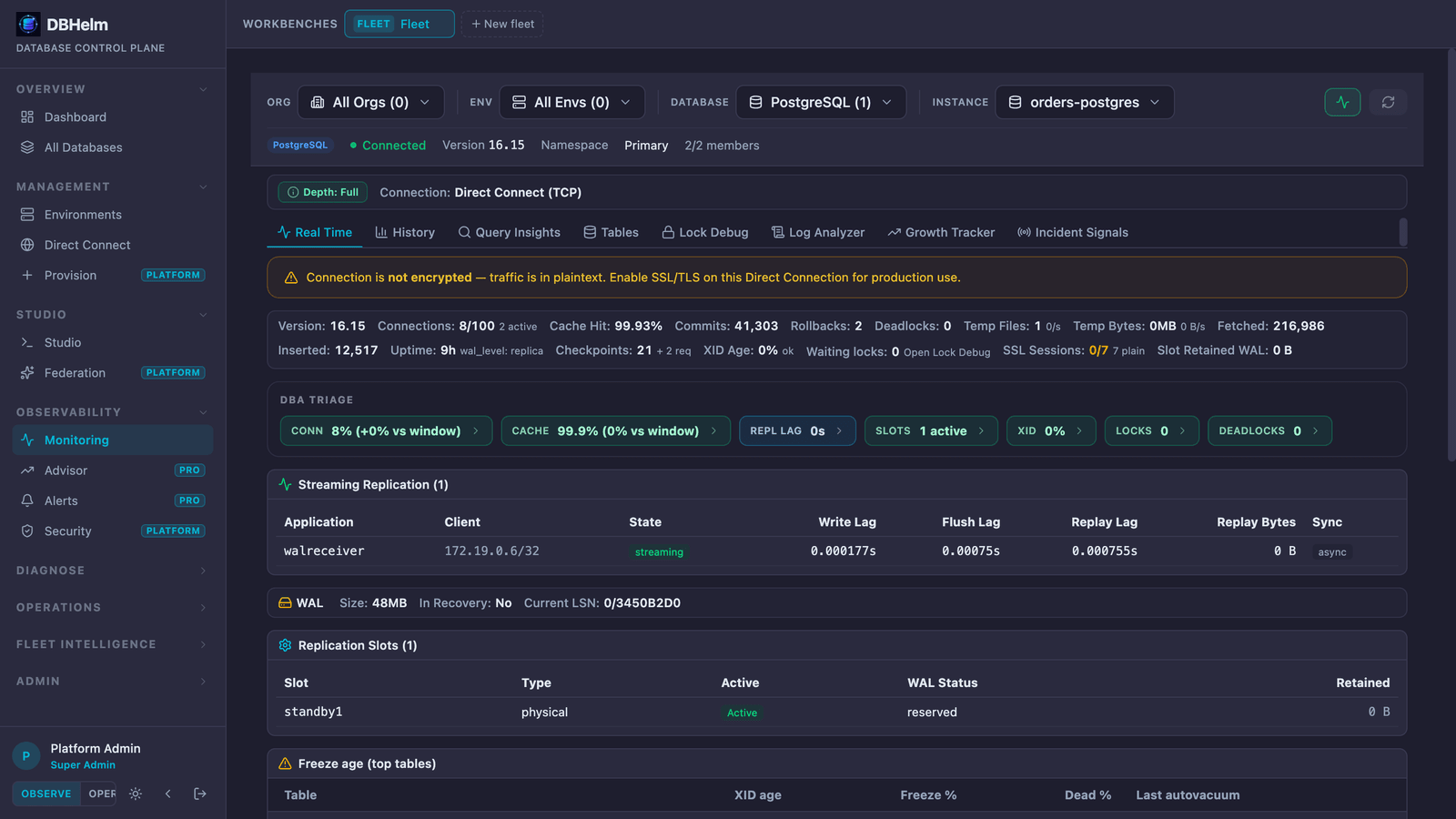Select the Fleet workbench tab
The height and width of the screenshot is (819, 1456).
click(x=399, y=24)
